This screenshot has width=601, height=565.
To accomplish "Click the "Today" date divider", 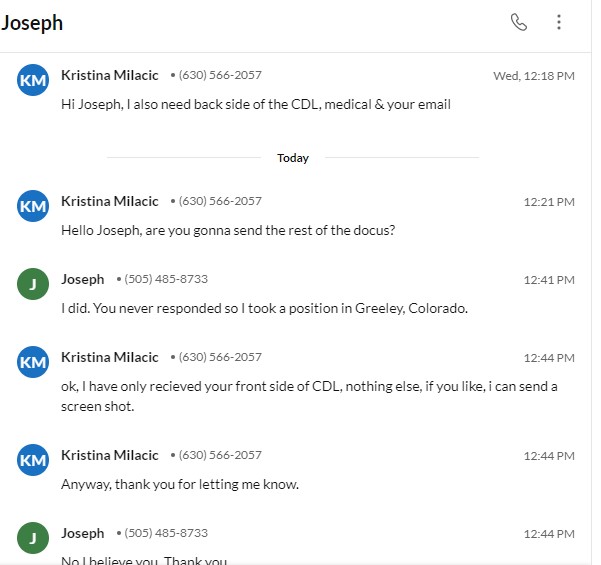I will [293, 158].
